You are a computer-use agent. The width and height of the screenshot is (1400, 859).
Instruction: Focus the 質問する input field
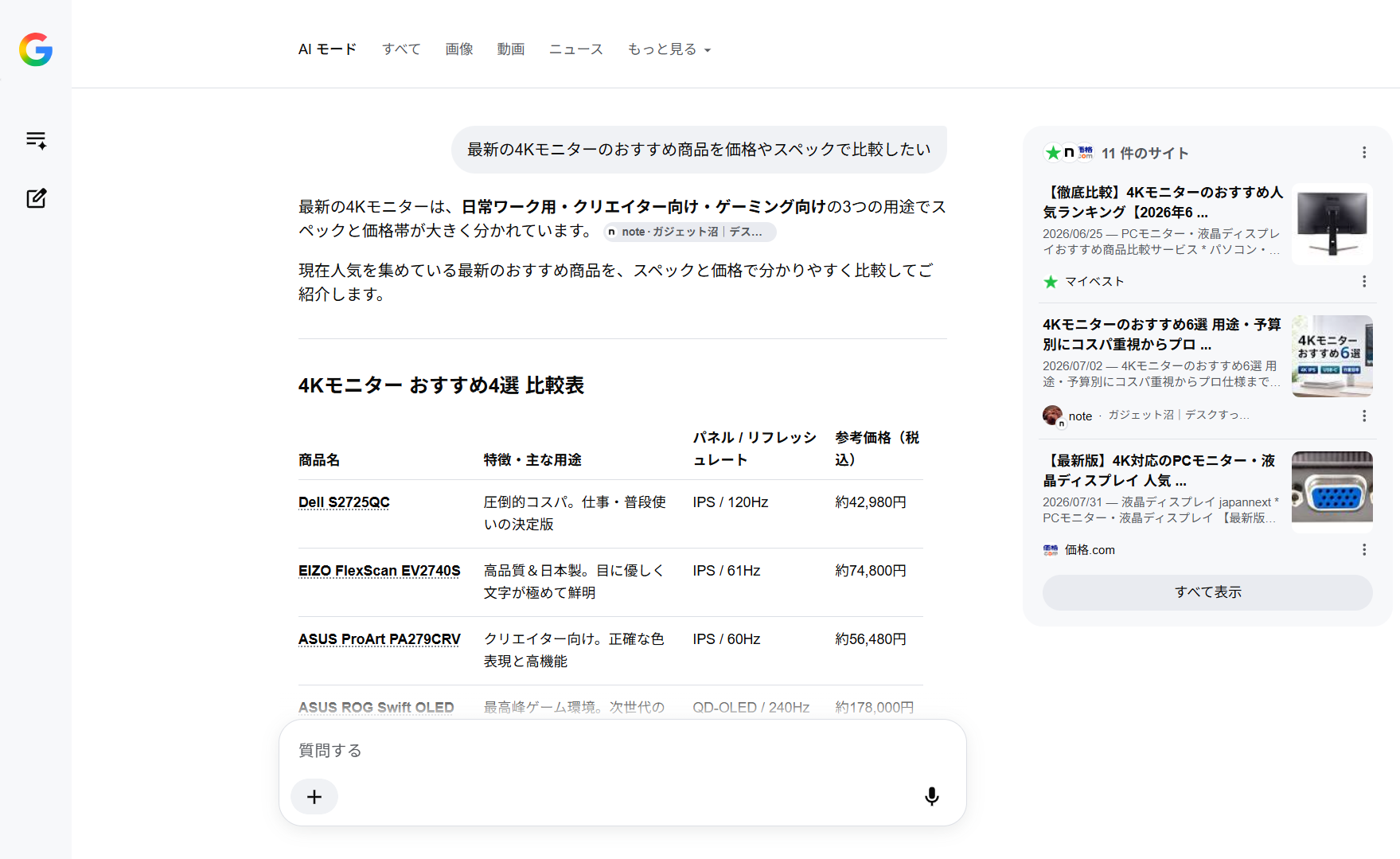coord(622,751)
